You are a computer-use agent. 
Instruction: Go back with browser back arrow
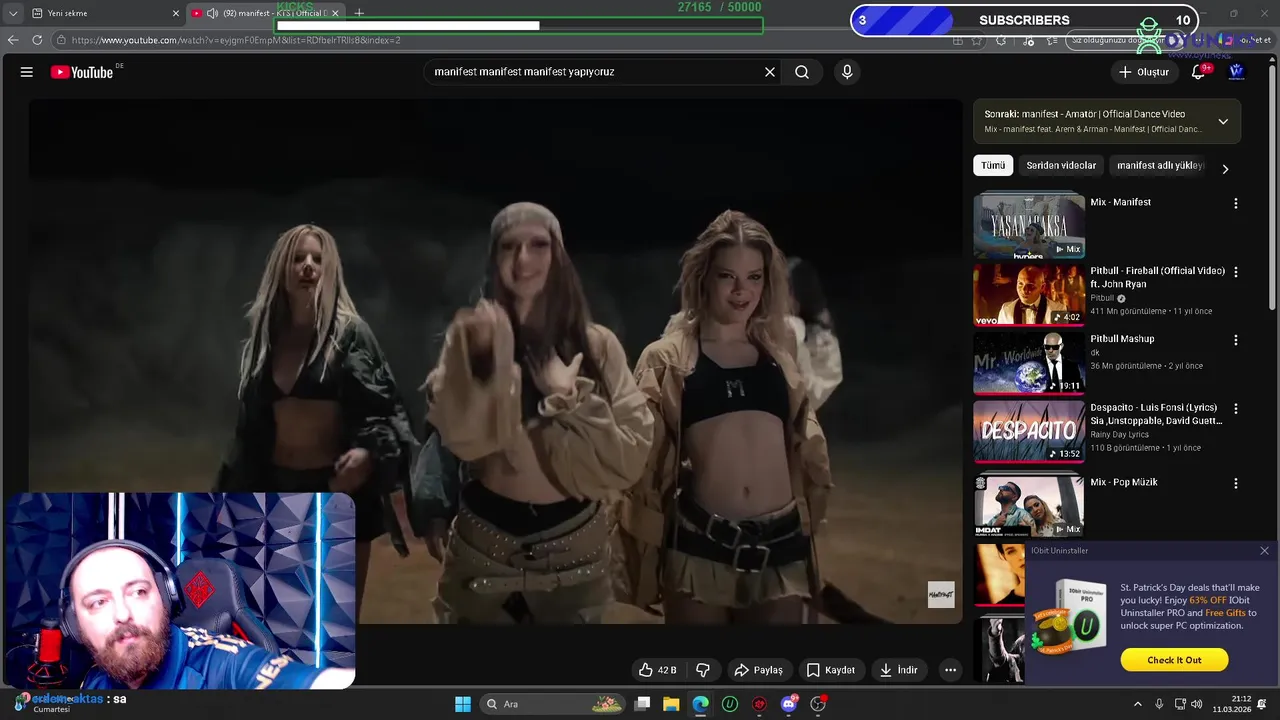coord(13,40)
